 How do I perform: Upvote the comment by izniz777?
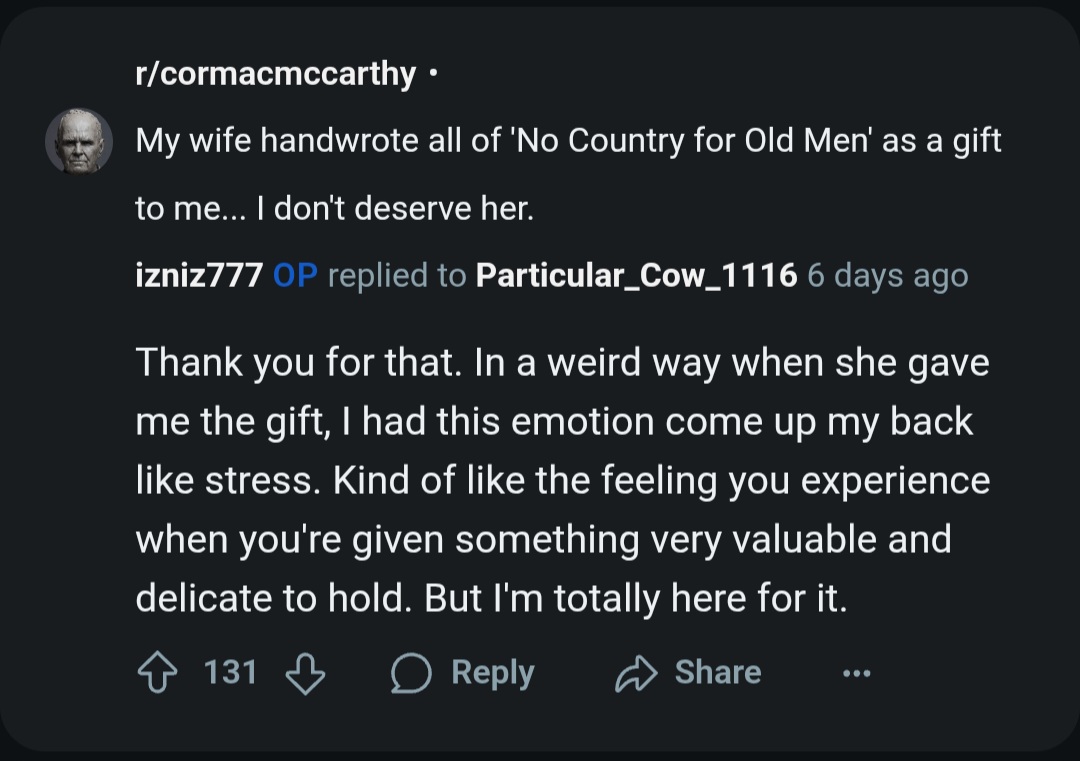point(157,673)
